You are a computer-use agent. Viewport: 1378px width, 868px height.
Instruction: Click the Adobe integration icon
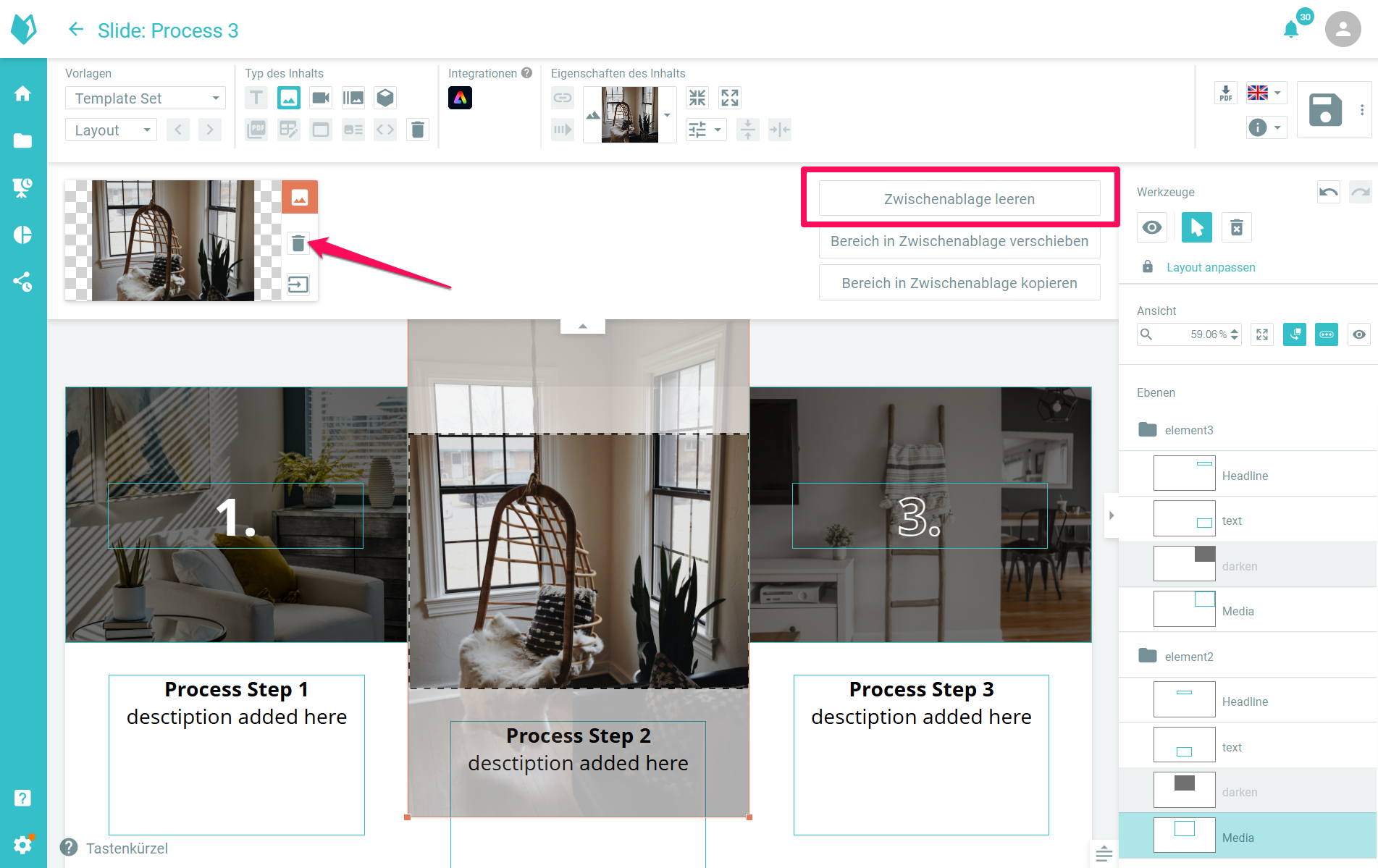tap(460, 98)
